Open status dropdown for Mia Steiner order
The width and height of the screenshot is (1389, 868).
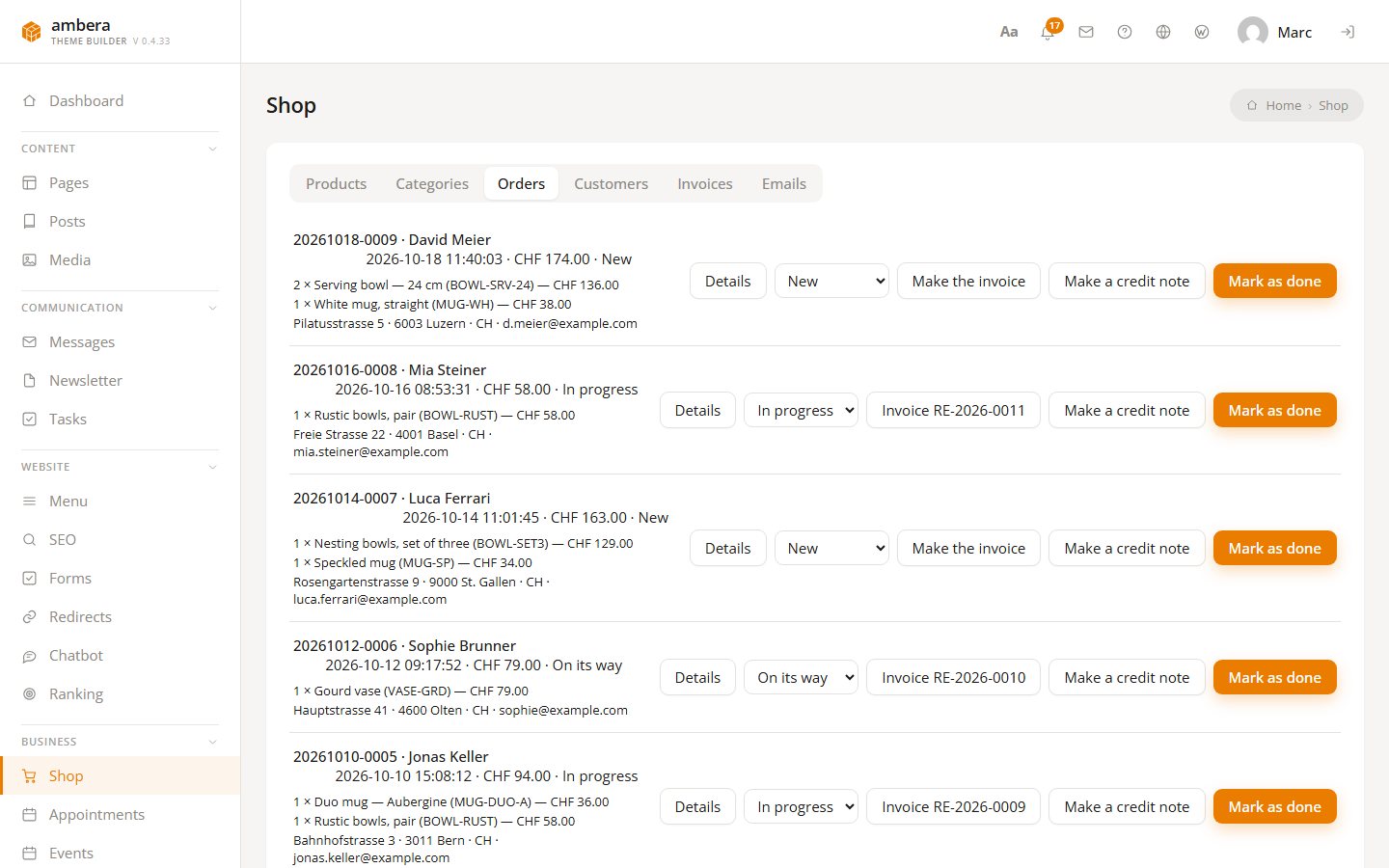pyautogui.click(x=801, y=410)
